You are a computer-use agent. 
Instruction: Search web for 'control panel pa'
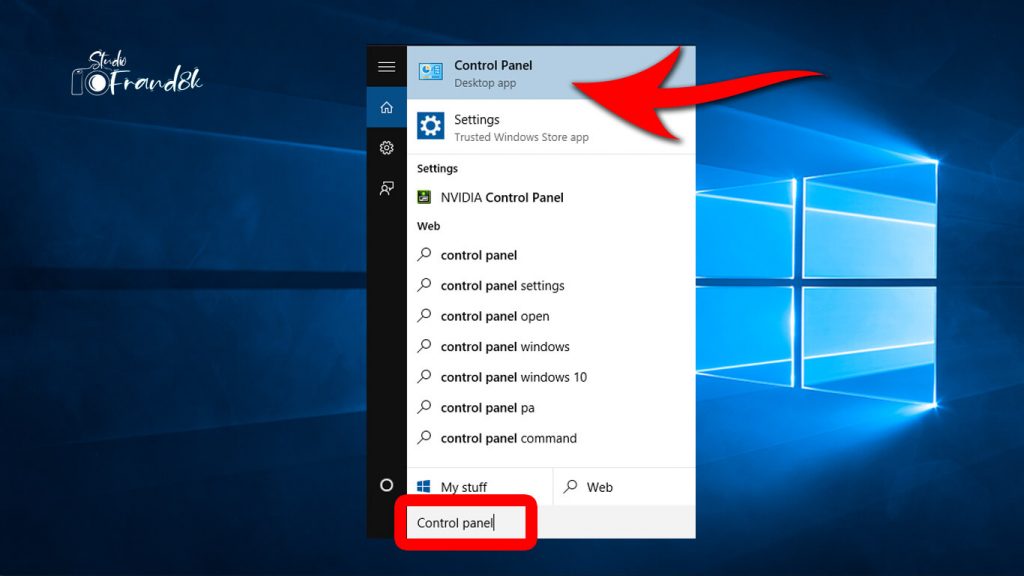pyautogui.click(x=487, y=407)
